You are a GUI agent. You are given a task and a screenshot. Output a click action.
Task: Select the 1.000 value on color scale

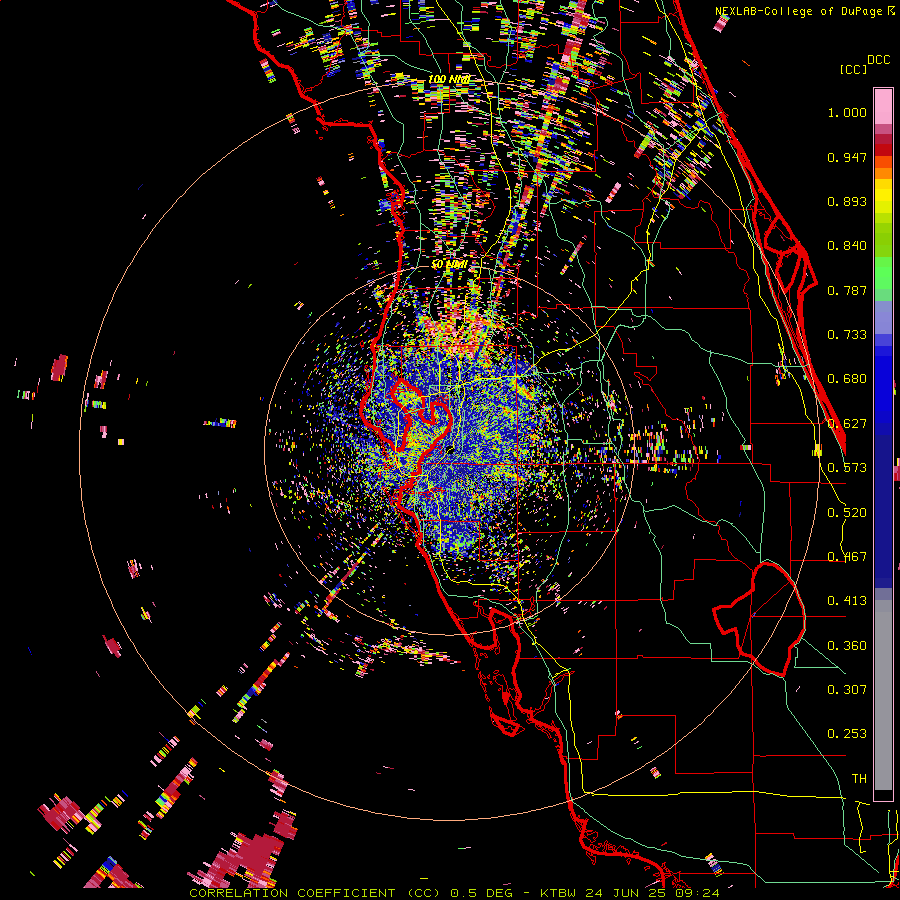(x=847, y=112)
